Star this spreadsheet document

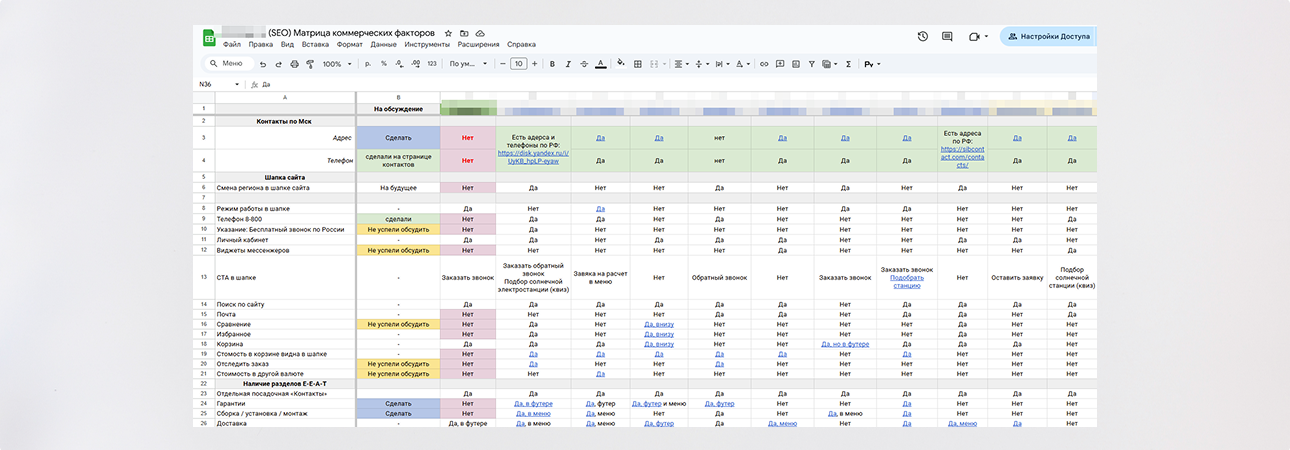pos(448,33)
